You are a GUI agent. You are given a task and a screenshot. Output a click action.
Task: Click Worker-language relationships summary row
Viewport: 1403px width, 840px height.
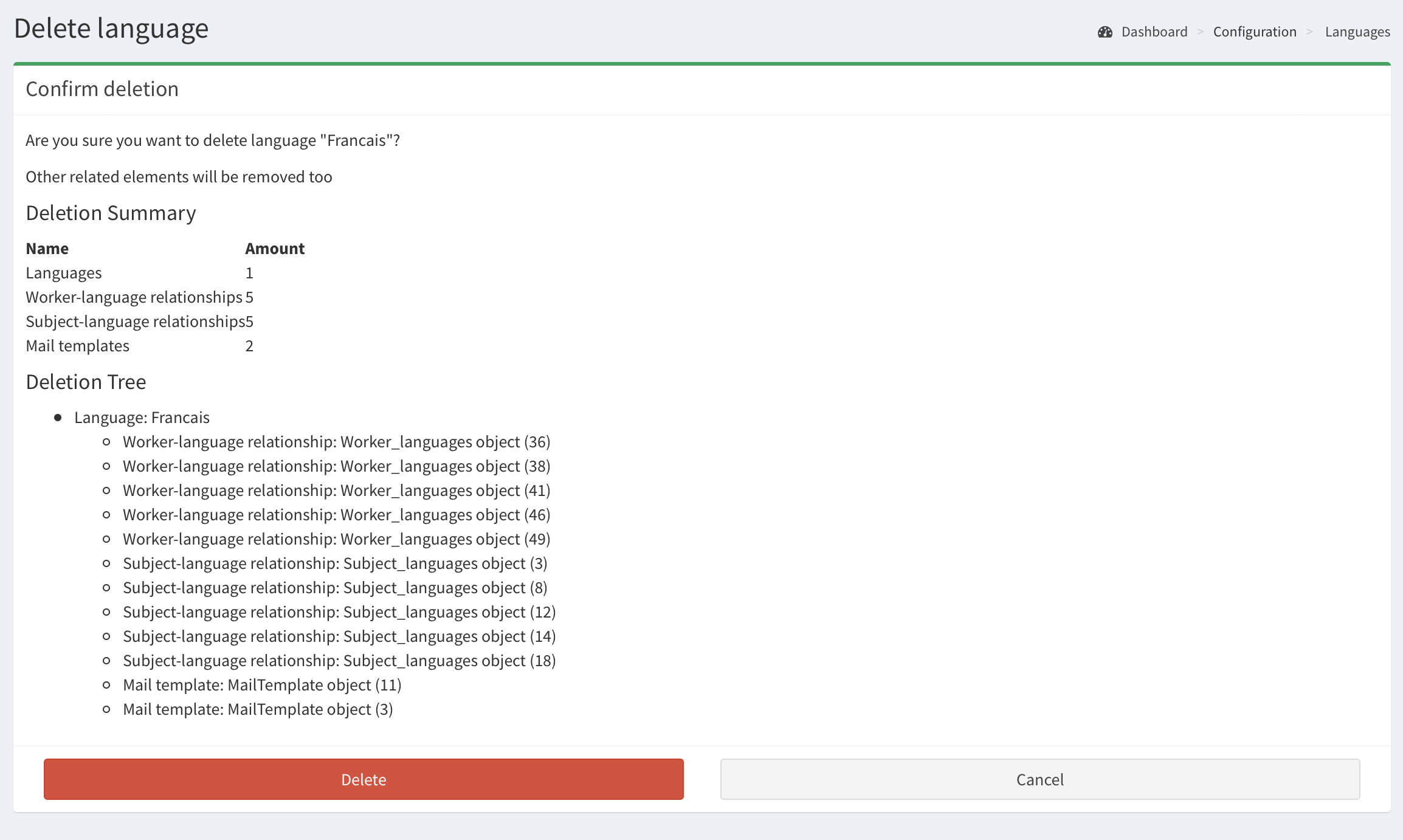pyautogui.click(x=134, y=297)
